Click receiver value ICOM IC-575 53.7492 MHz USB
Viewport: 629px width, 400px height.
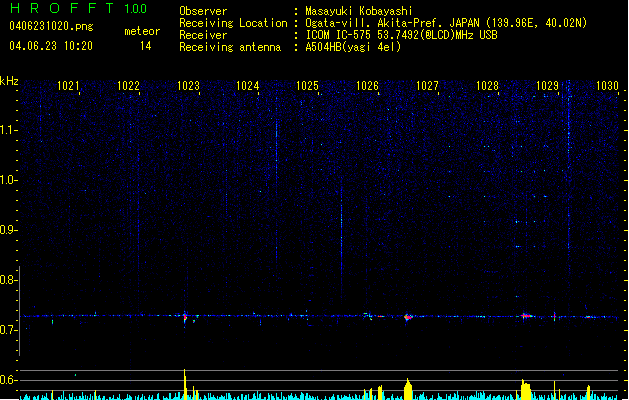(401, 35)
